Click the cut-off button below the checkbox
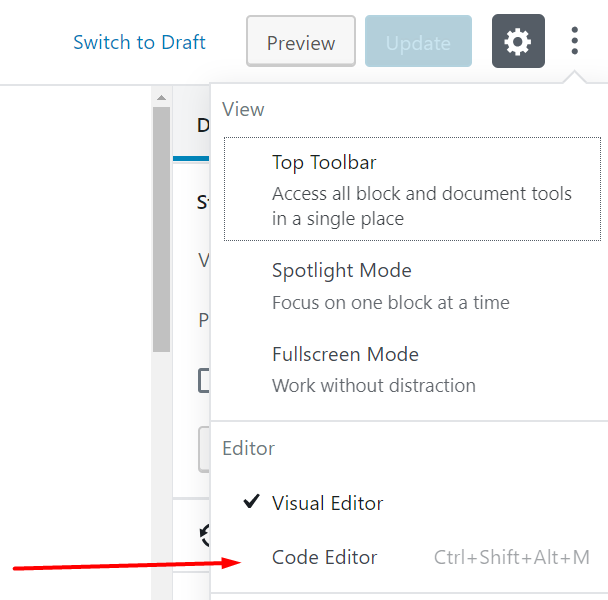Screen dimensions: 608x600 (204, 449)
